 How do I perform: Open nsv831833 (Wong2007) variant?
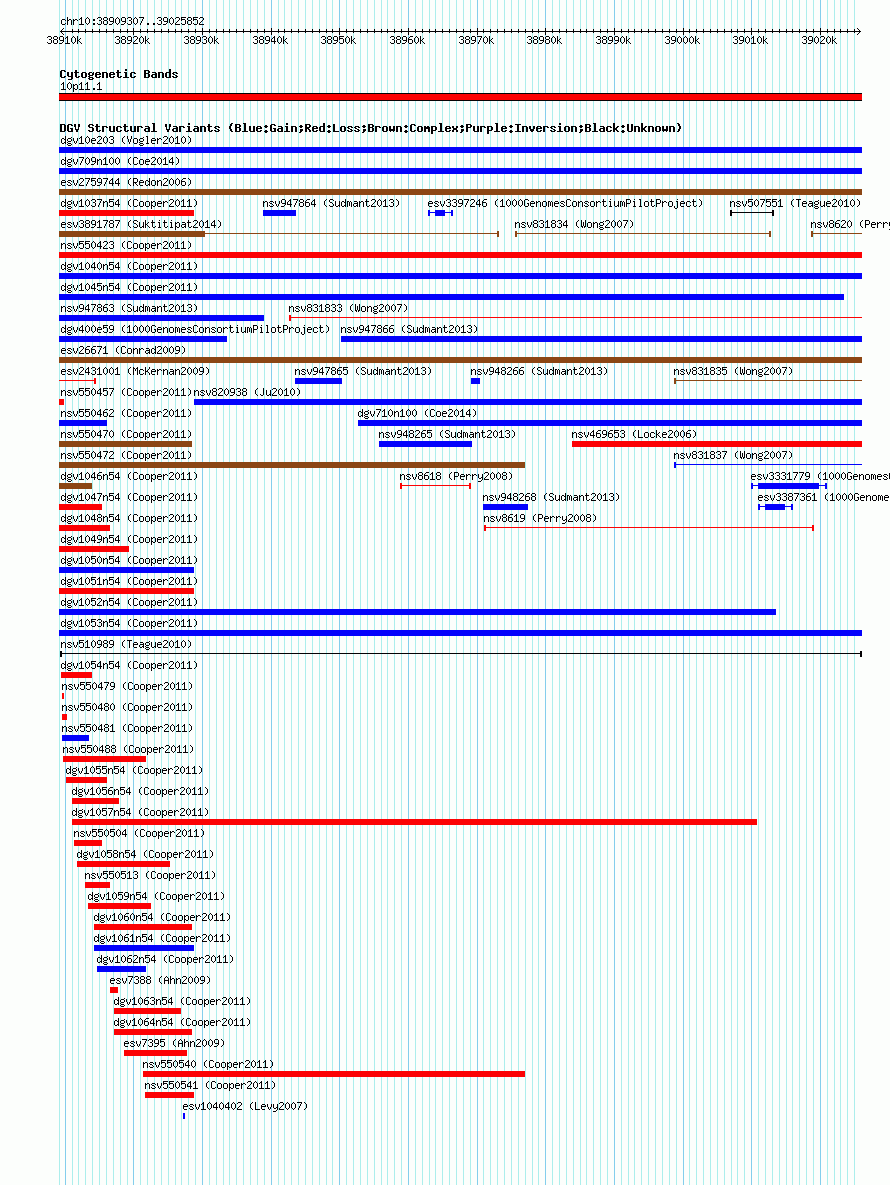(348, 309)
